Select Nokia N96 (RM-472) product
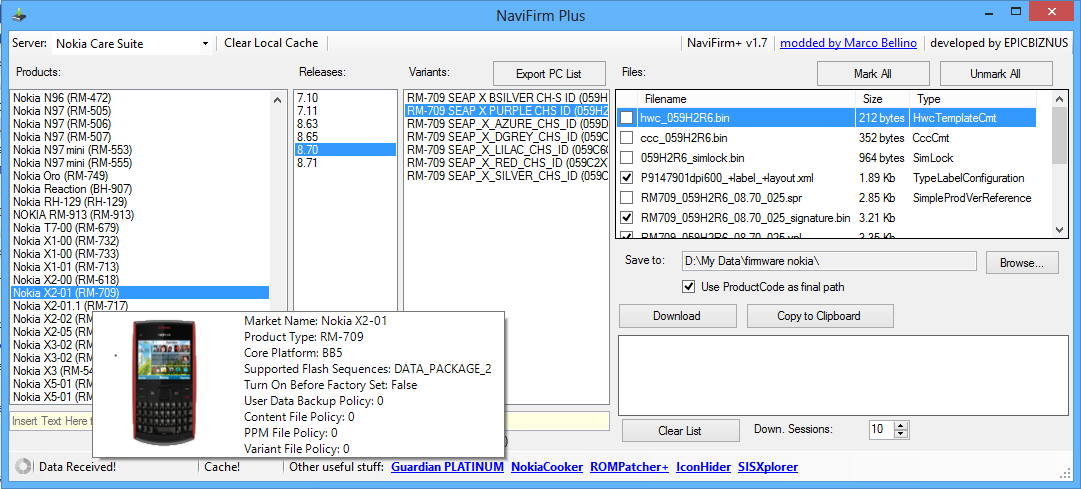1081x489 pixels. point(140,97)
